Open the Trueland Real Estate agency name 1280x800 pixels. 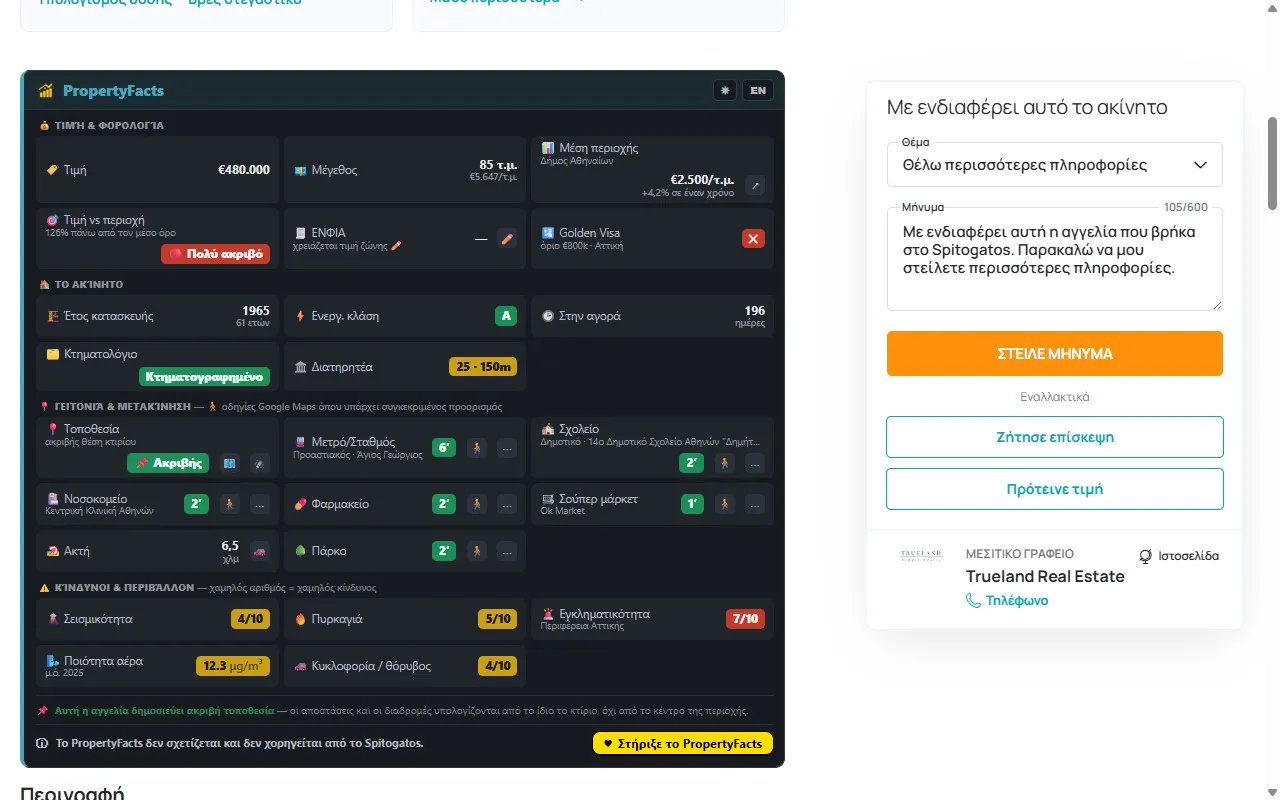click(x=1045, y=576)
